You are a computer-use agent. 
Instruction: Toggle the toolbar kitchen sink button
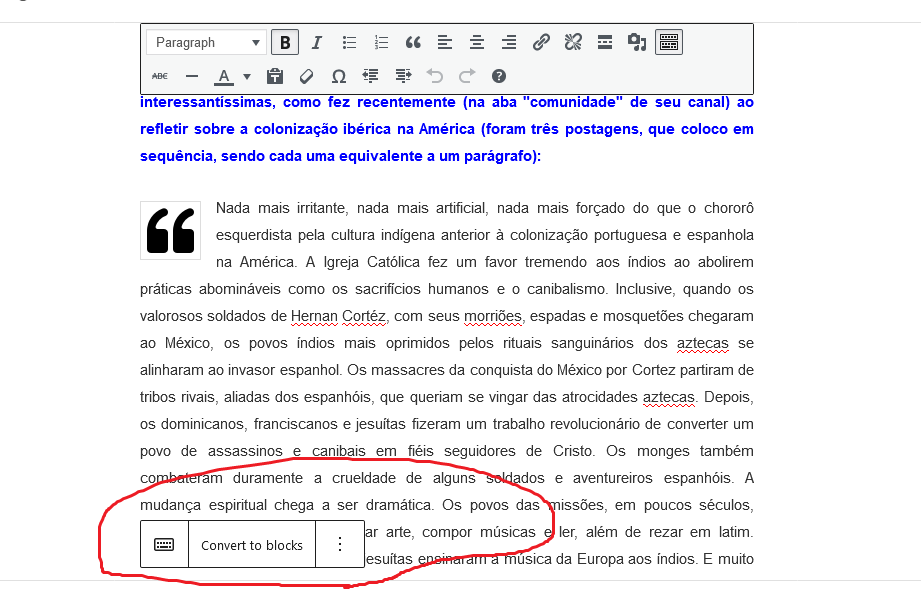(x=669, y=42)
